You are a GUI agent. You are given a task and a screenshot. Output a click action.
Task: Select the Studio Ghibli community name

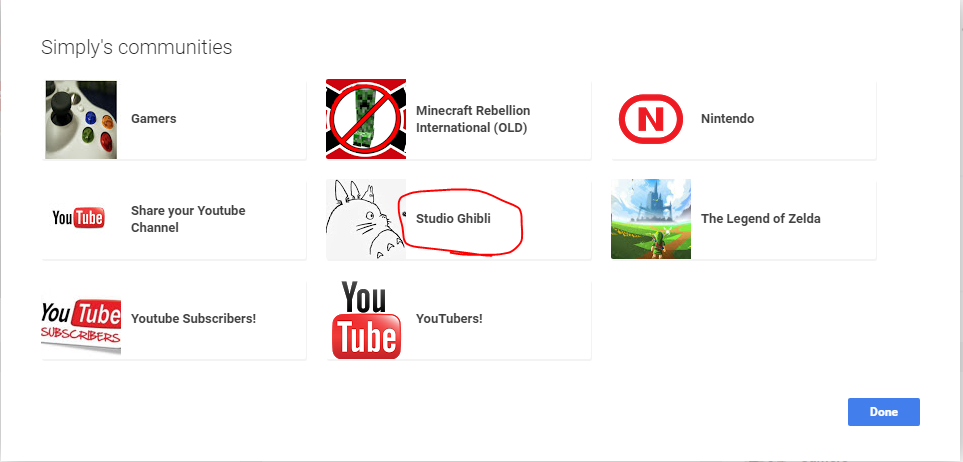click(x=453, y=219)
